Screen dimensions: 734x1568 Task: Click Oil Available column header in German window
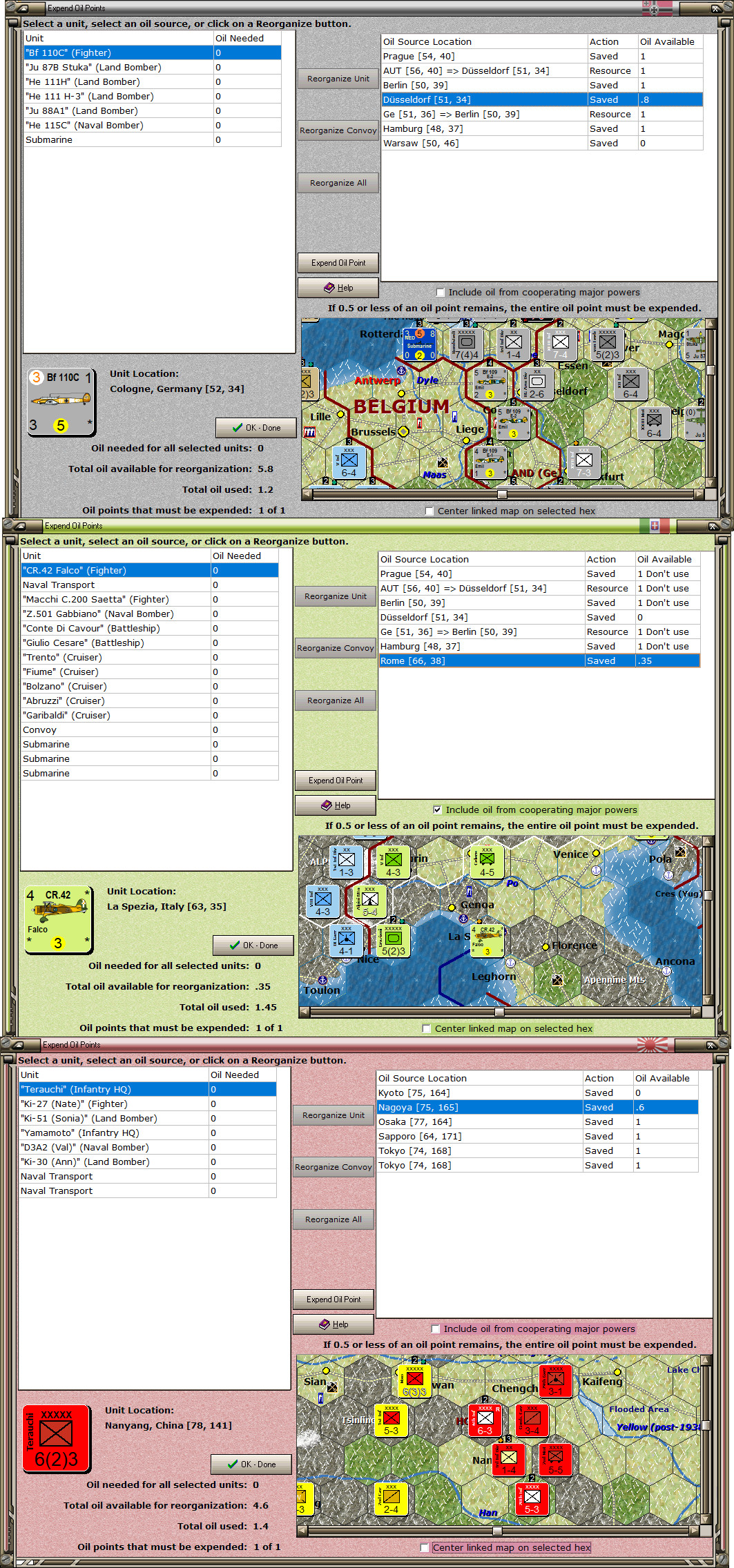click(670, 42)
